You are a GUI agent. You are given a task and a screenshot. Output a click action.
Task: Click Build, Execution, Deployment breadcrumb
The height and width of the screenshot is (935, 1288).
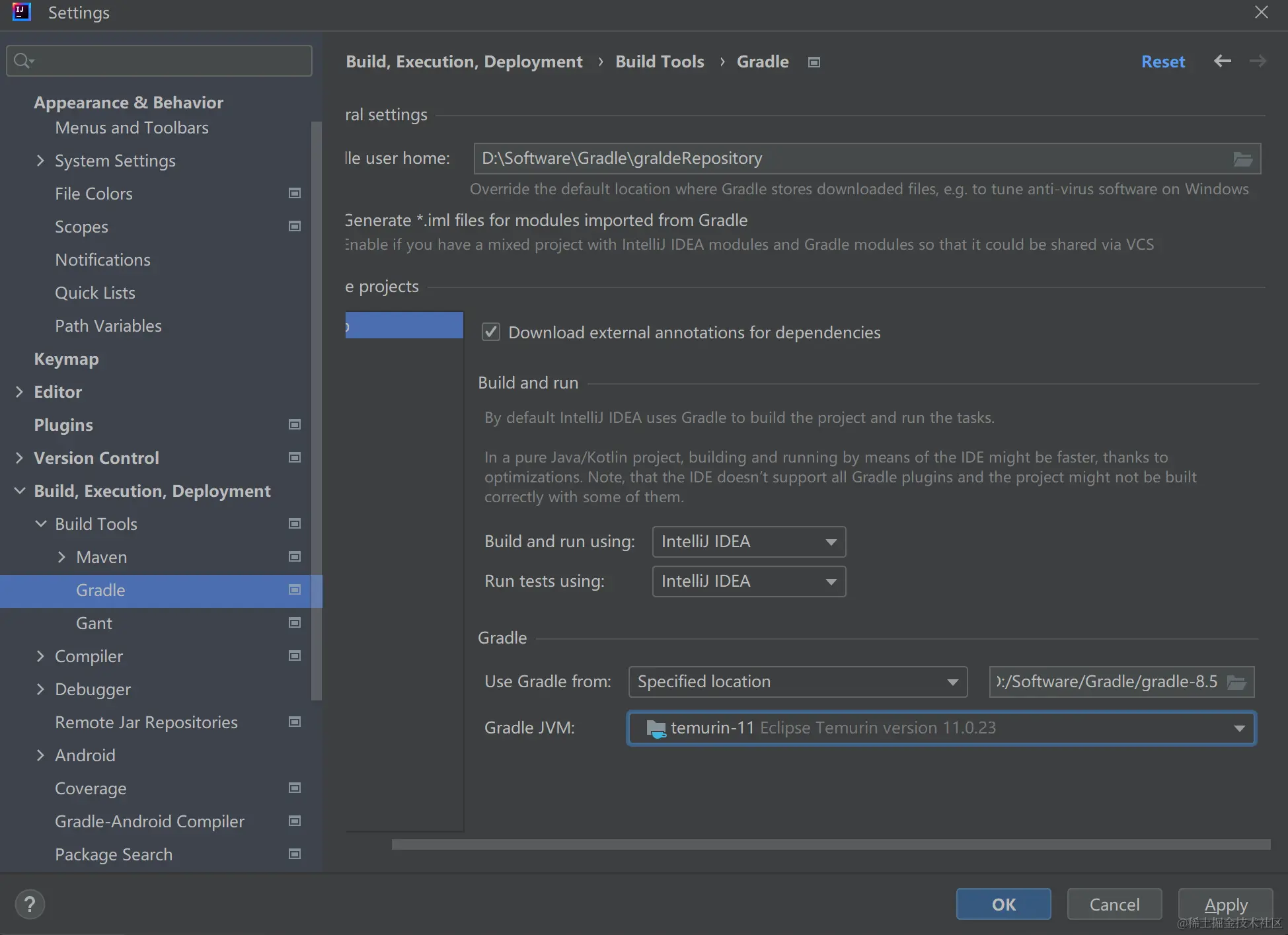click(464, 61)
